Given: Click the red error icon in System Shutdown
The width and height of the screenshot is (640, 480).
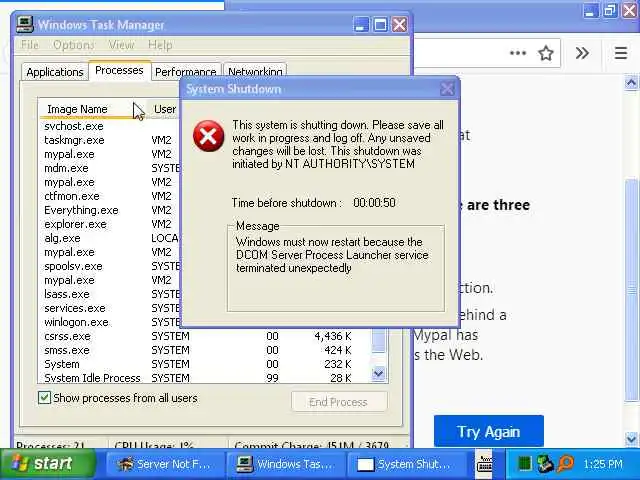Looking at the screenshot, I should point(209,136).
